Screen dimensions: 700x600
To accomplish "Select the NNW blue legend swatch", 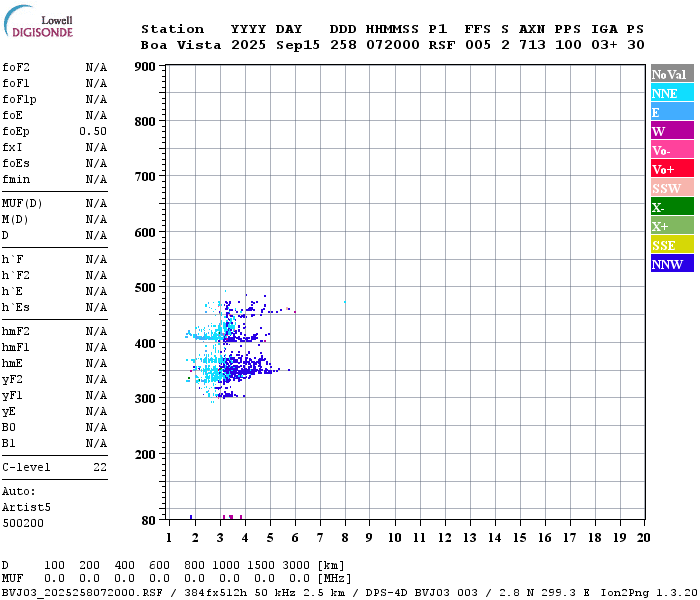I will pyautogui.click(x=672, y=264).
